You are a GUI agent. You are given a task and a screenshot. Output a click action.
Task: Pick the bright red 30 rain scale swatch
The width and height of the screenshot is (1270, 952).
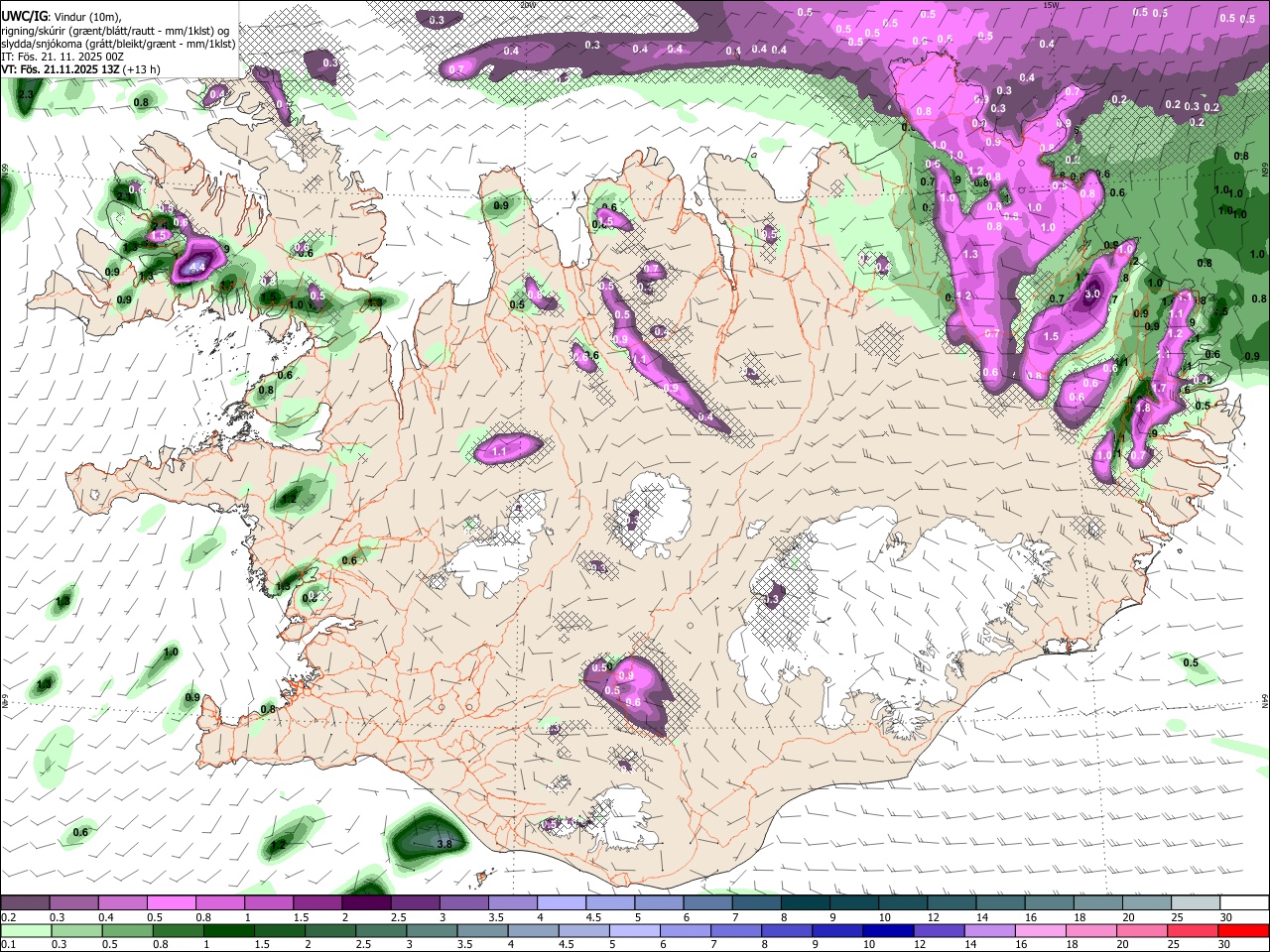1242,931
